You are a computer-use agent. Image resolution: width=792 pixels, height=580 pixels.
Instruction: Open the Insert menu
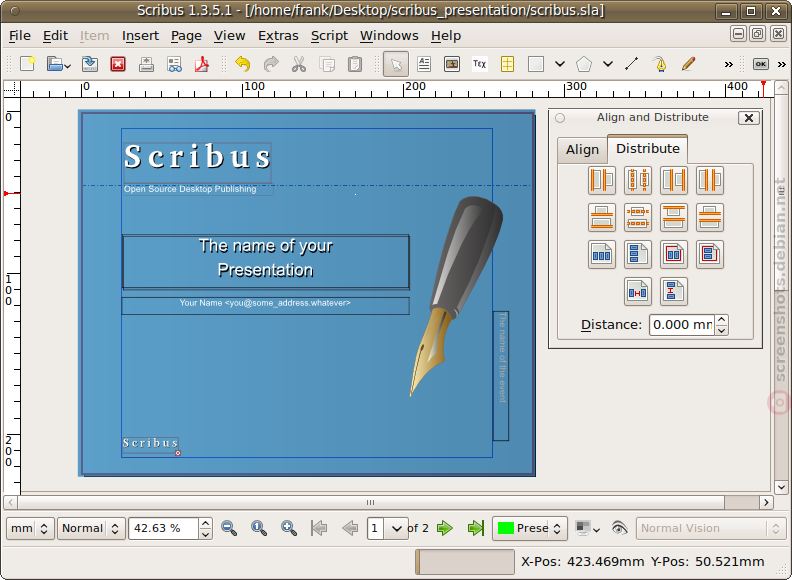tap(140, 36)
